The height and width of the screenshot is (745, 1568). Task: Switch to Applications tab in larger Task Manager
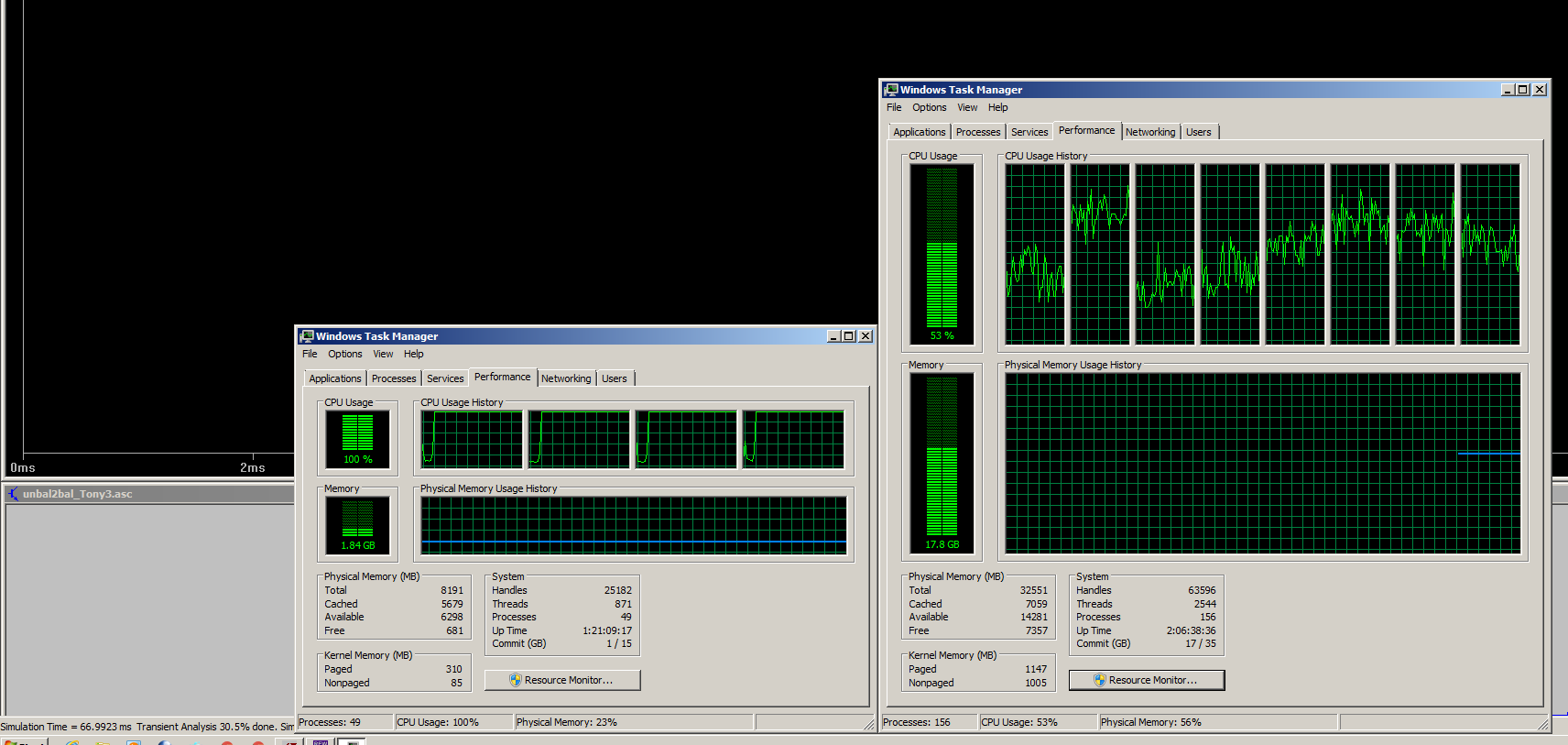click(920, 132)
